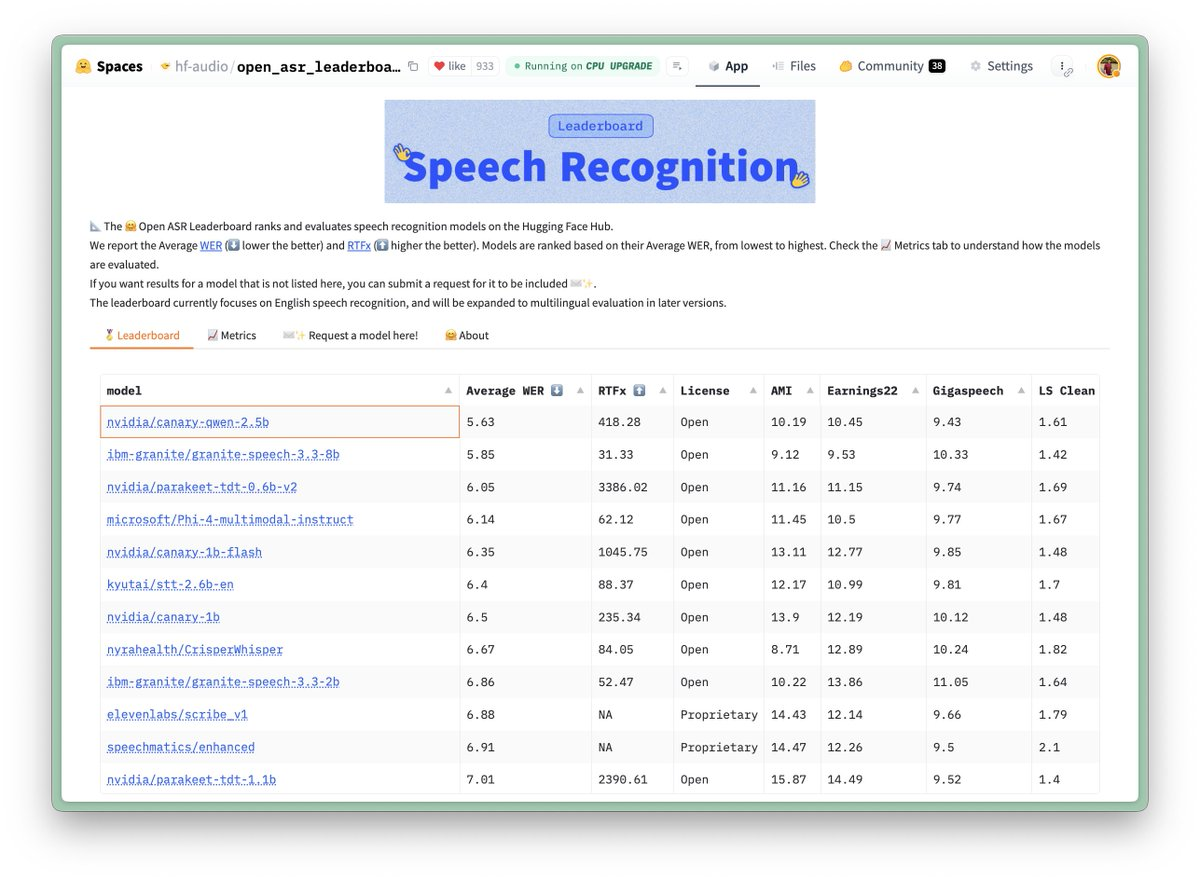Go to Hugging Face Spaces home
Screen dimensions: 1200x880
point(109,67)
